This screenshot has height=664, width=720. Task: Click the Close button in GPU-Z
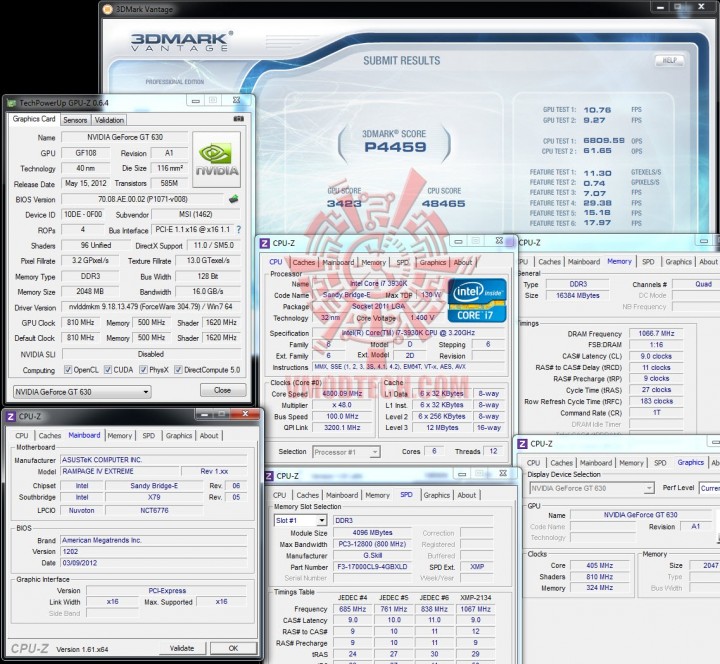[x=223, y=390]
